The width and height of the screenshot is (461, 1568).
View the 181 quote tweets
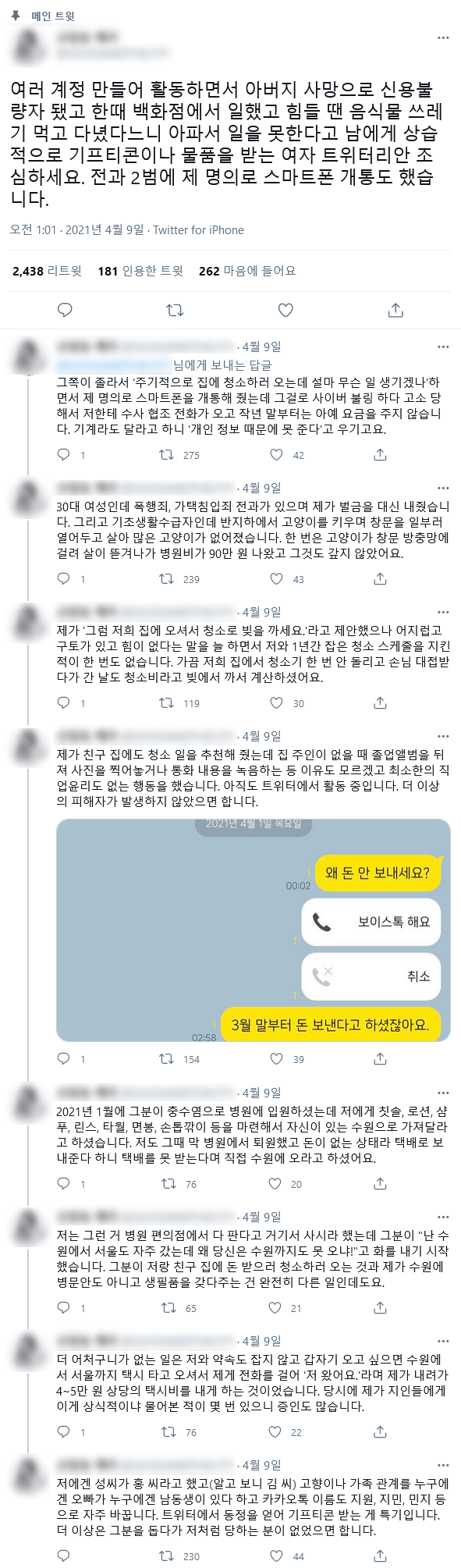pyautogui.click(x=140, y=271)
